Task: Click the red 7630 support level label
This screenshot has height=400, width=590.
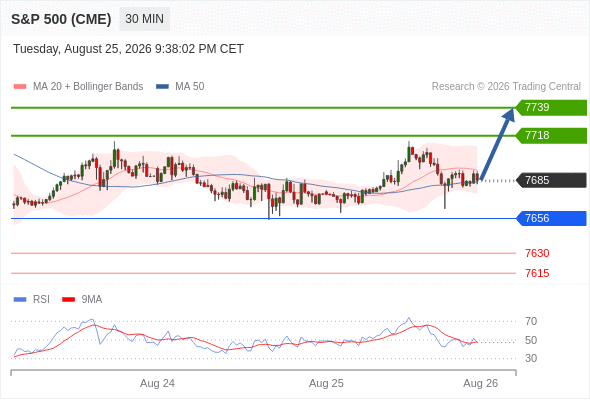Action: click(x=537, y=253)
